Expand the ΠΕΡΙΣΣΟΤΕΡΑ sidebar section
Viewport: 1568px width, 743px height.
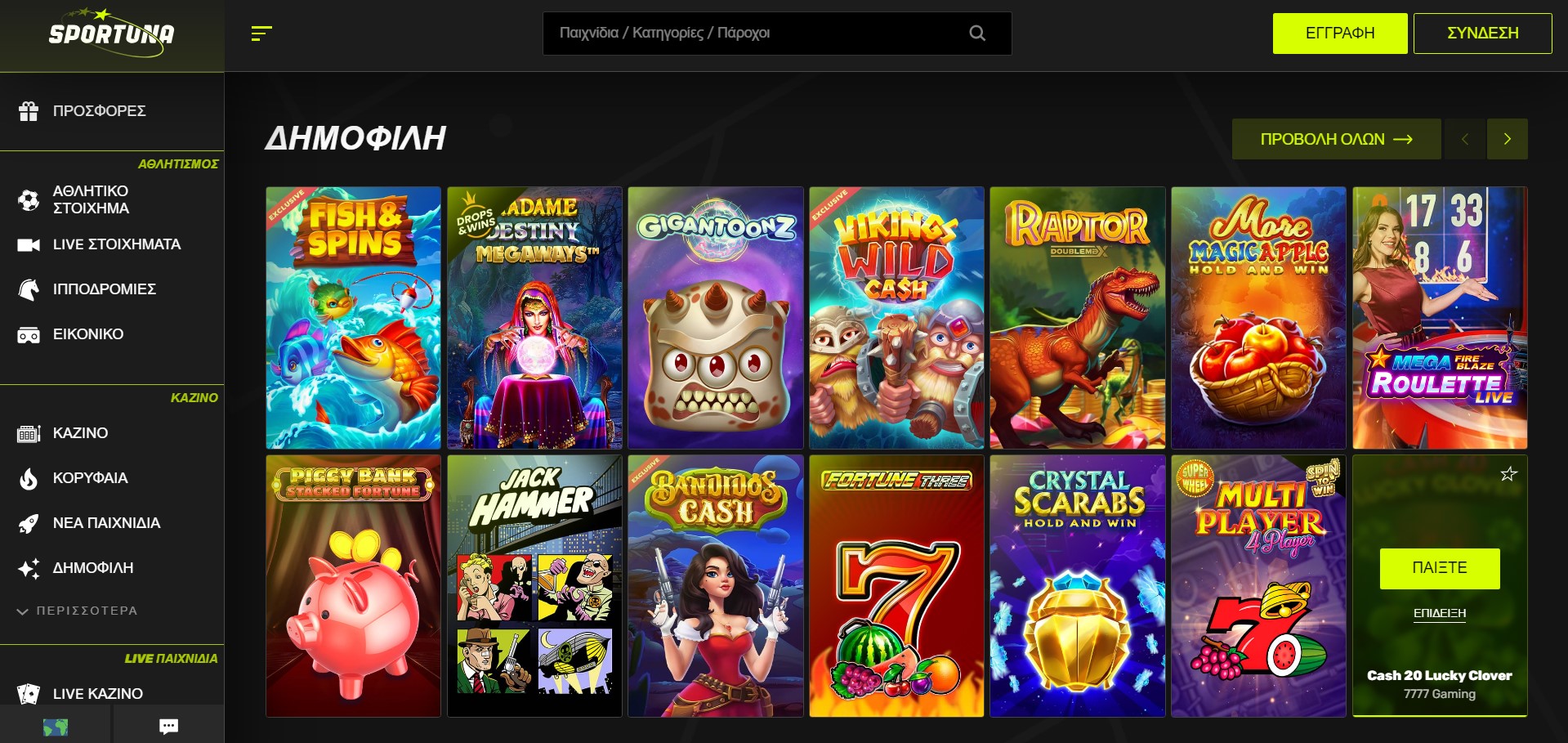78,611
